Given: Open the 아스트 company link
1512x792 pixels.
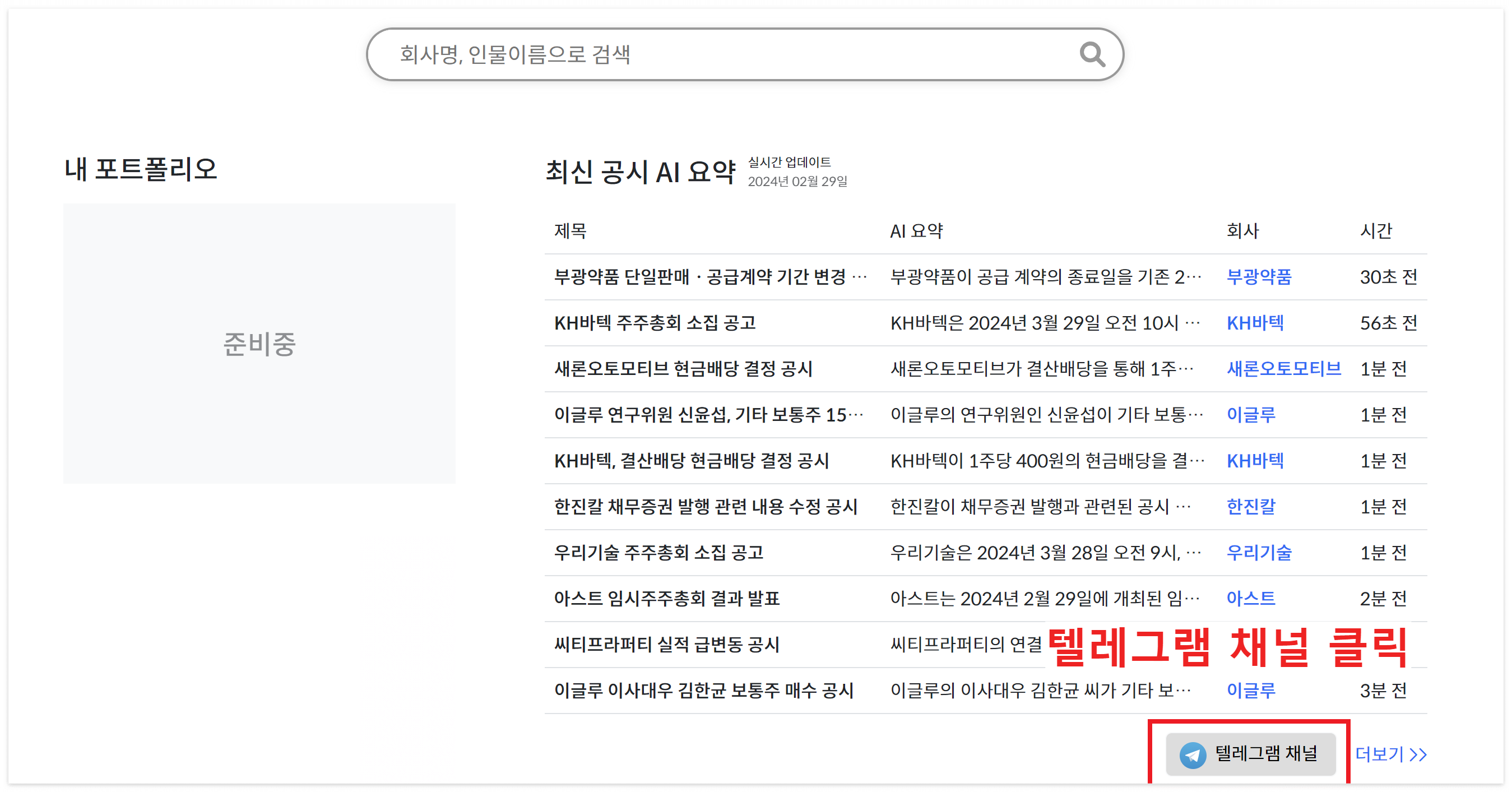Looking at the screenshot, I should tap(1251, 598).
